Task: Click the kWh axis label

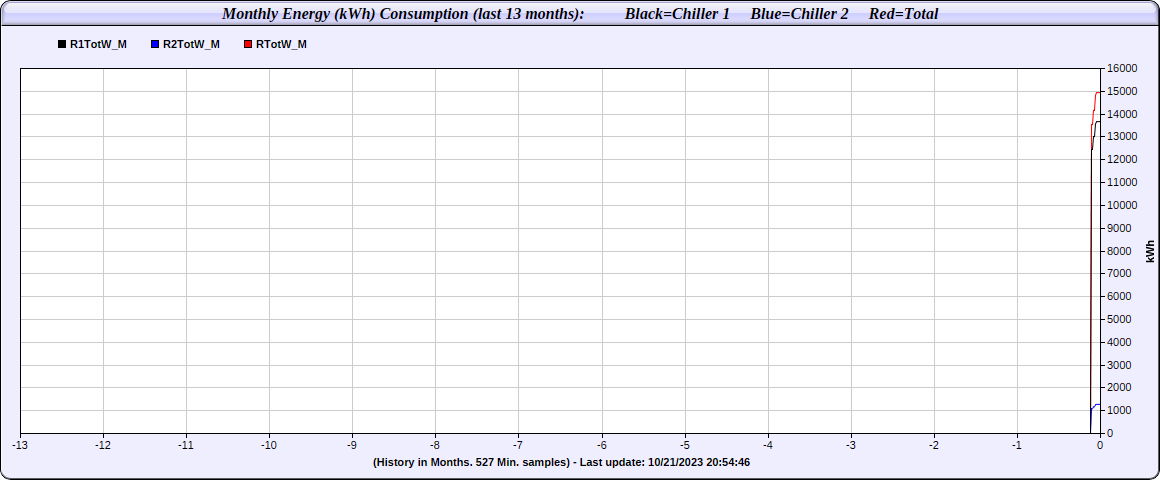Action: point(1150,251)
